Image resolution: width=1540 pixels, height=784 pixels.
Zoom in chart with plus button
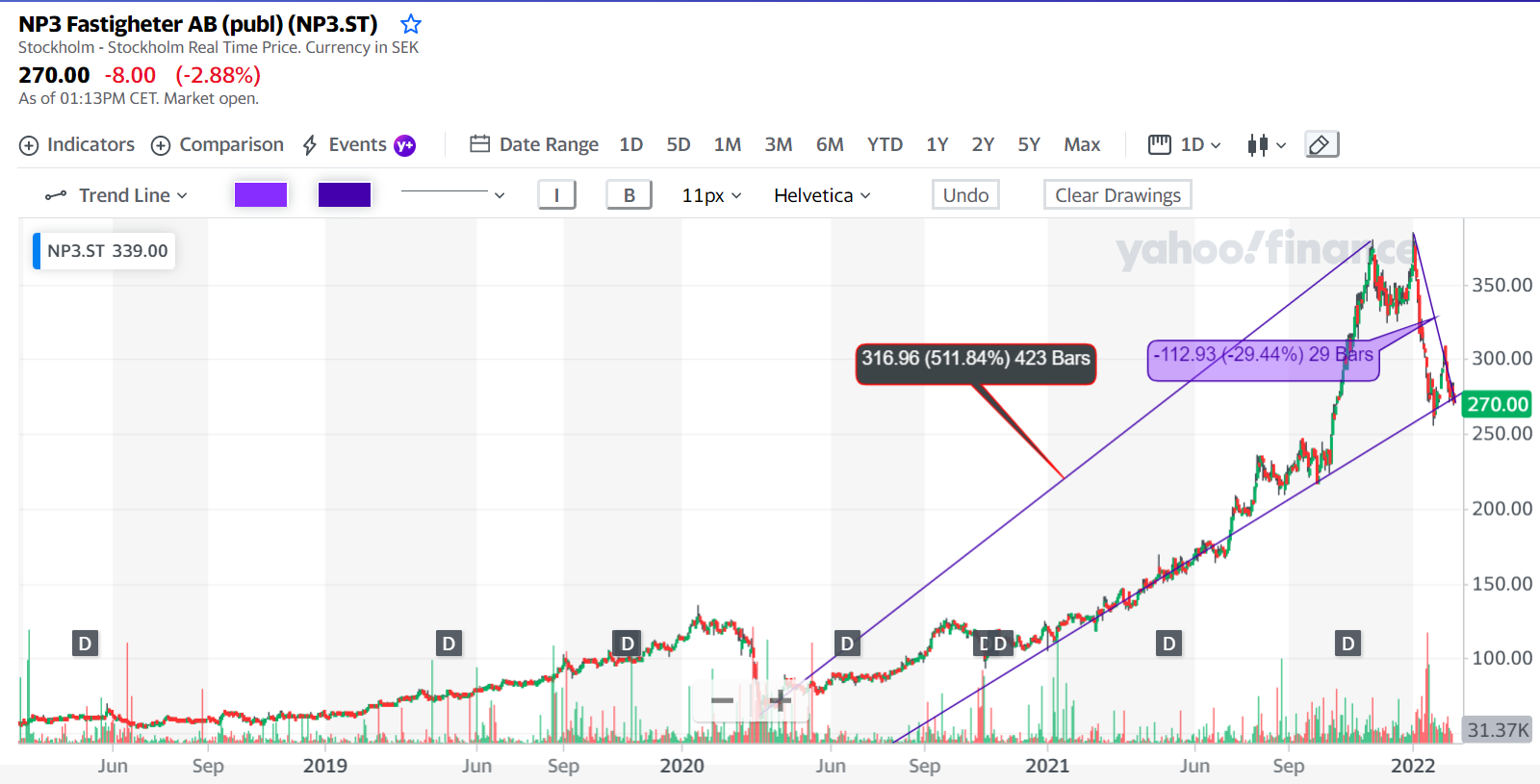(780, 700)
